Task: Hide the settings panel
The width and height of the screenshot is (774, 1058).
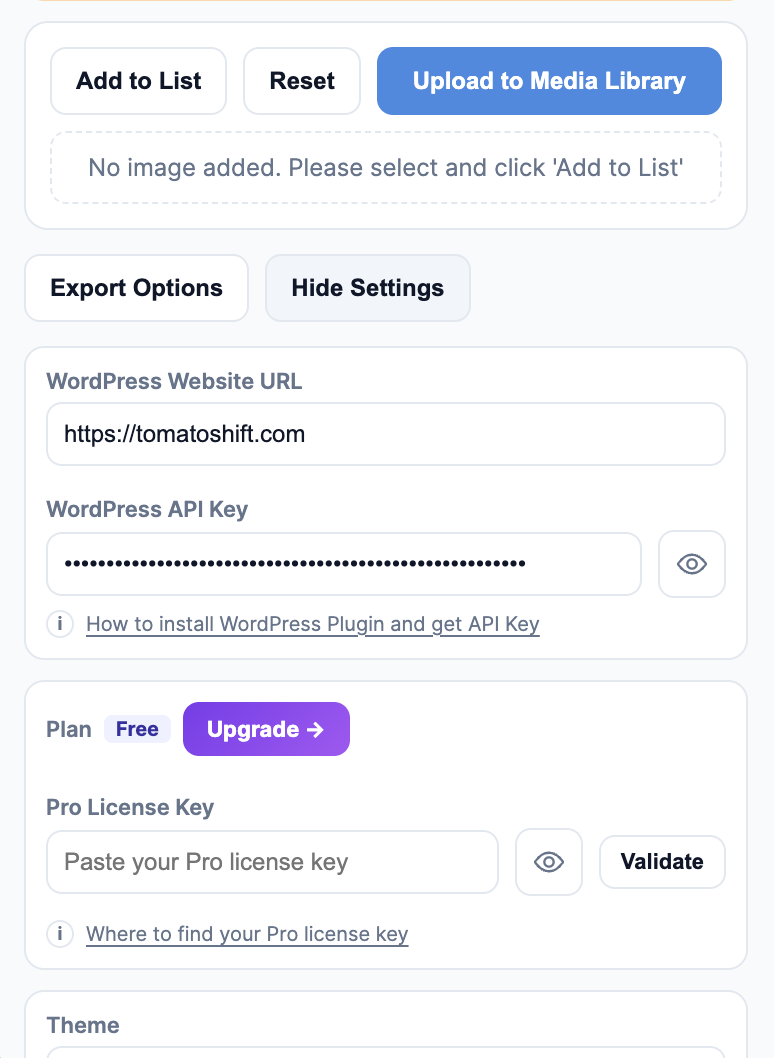Action: (367, 288)
